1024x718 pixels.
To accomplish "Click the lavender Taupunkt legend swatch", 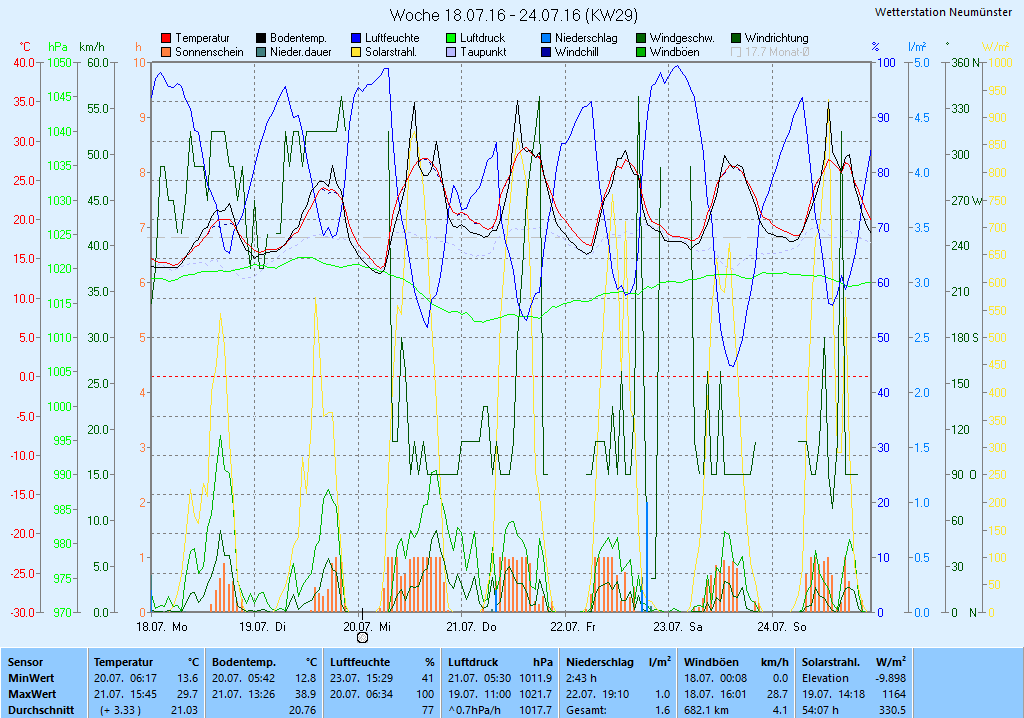I will click(x=451, y=52).
